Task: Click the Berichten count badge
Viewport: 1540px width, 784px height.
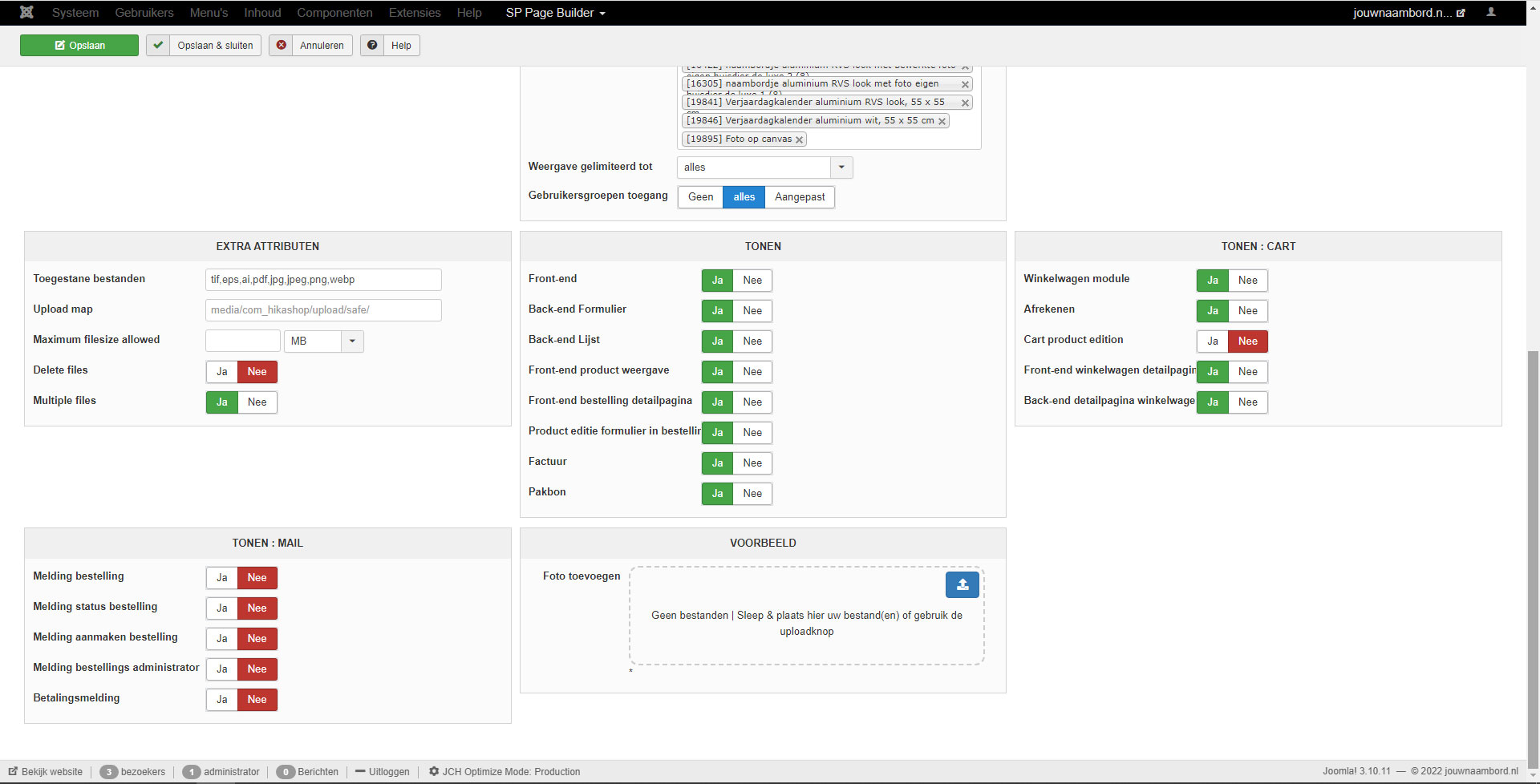Action: tap(286, 772)
